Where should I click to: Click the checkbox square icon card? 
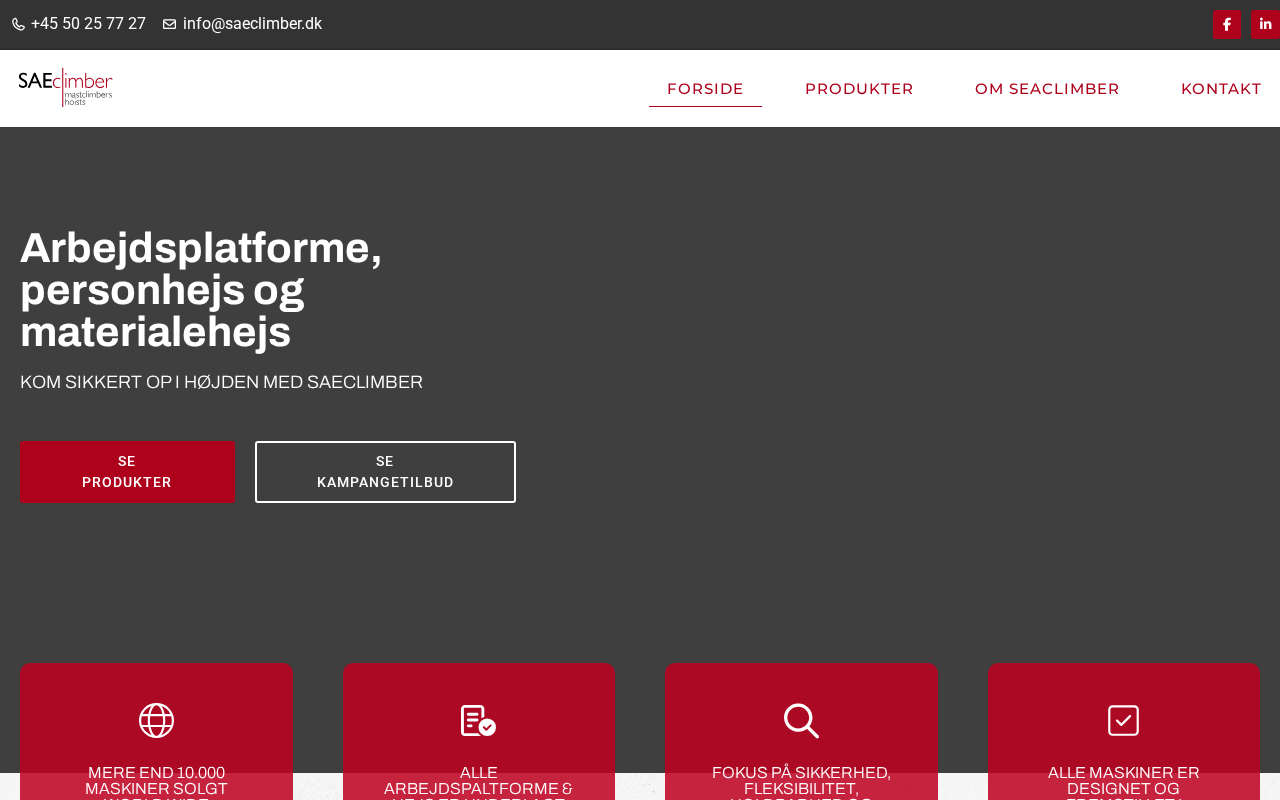1123,720
